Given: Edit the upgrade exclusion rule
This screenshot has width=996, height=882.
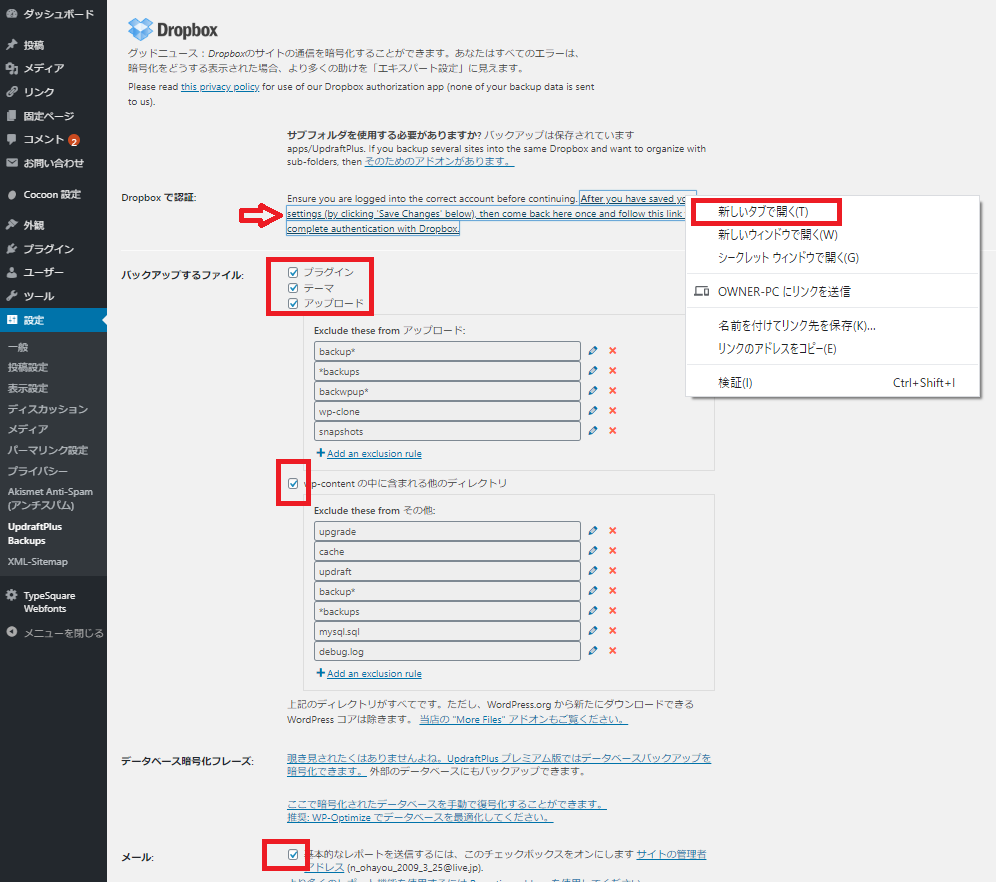Looking at the screenshot, I should 593,530.
